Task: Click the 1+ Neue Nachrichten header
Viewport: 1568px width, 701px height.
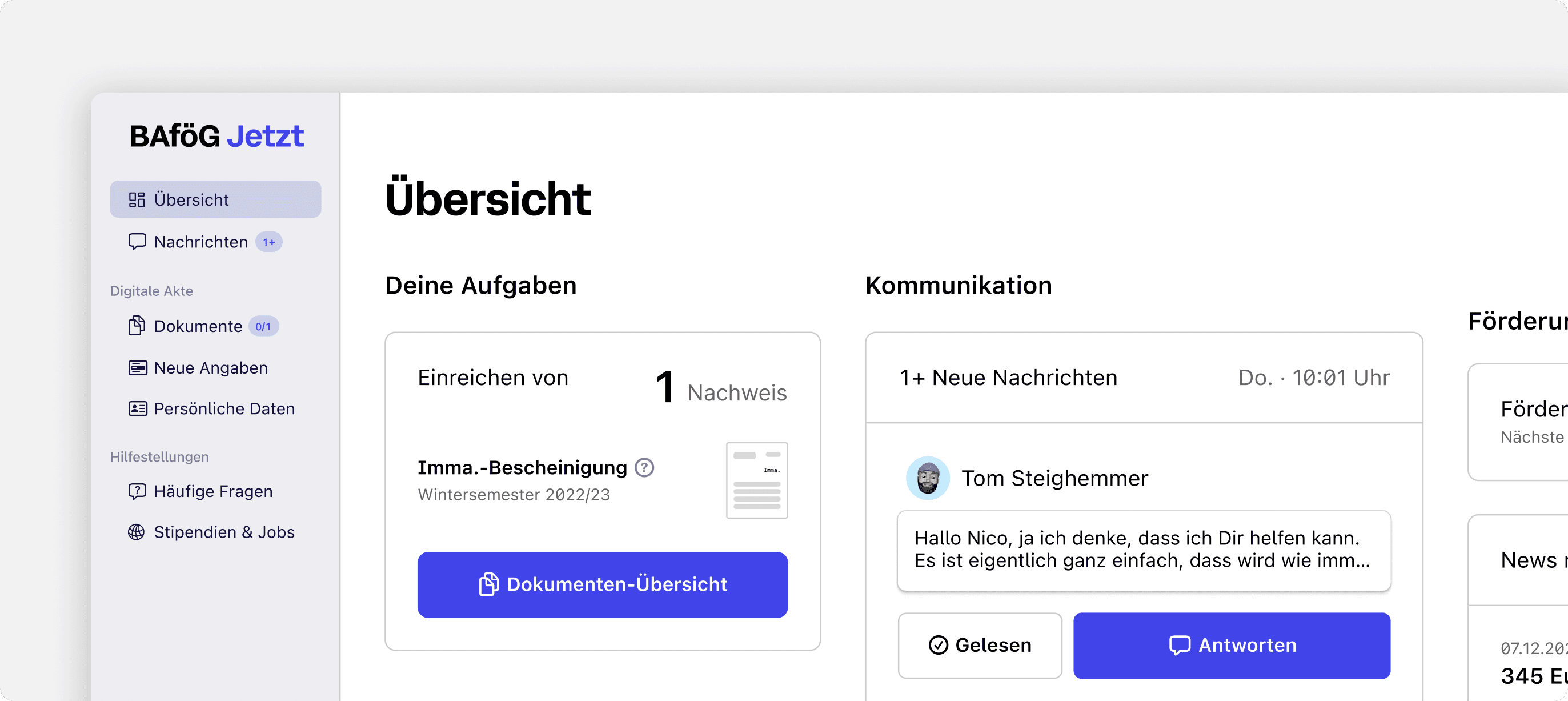Action: click(1009, 378)
